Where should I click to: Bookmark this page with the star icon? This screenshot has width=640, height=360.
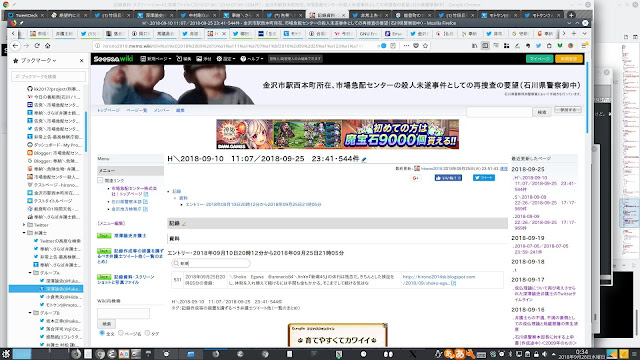tap(425, 46)
